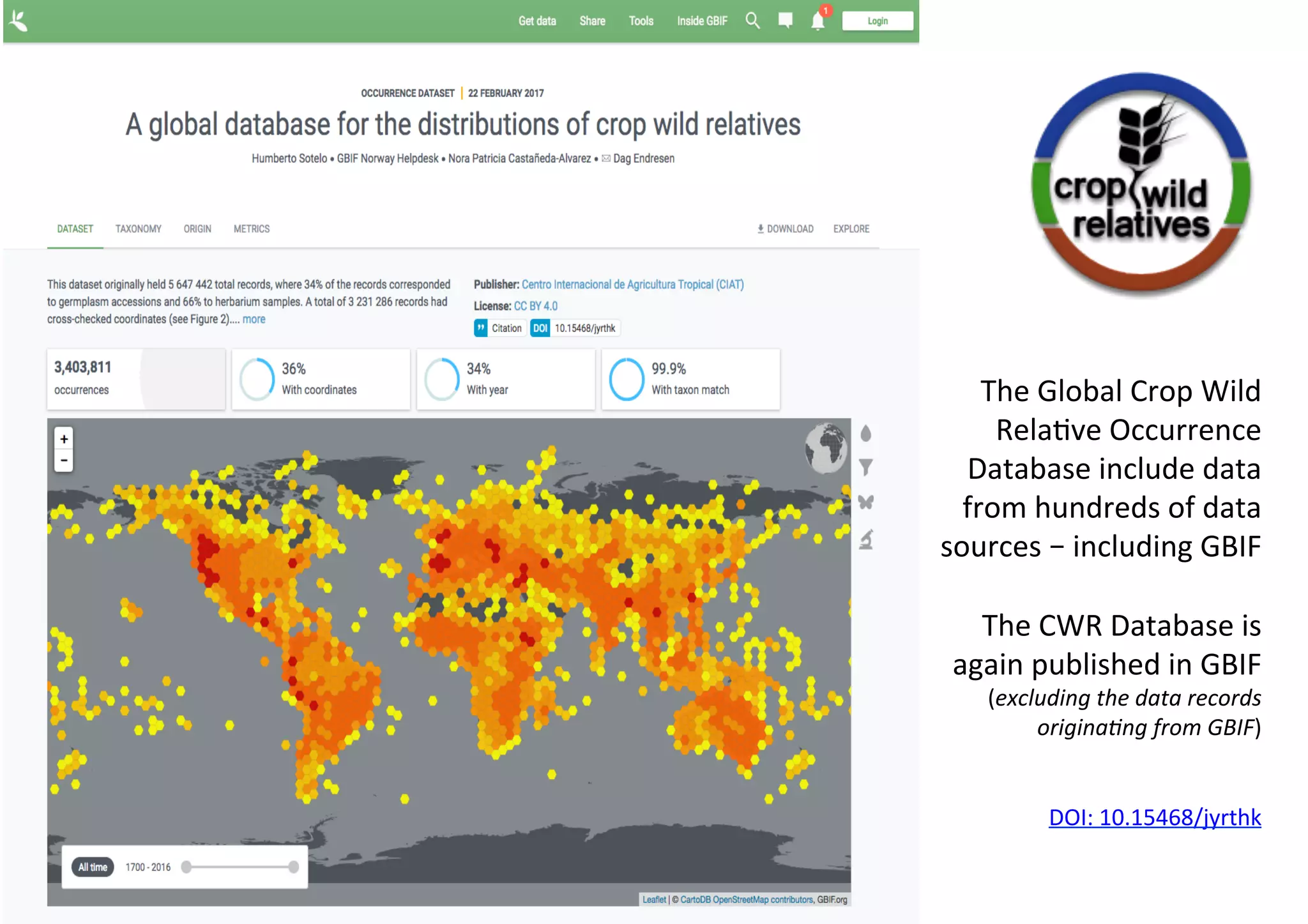Viewport: 1308px width, 924px height.
Task: Click author name Humberto Sotelo
Action: point(289,158)
